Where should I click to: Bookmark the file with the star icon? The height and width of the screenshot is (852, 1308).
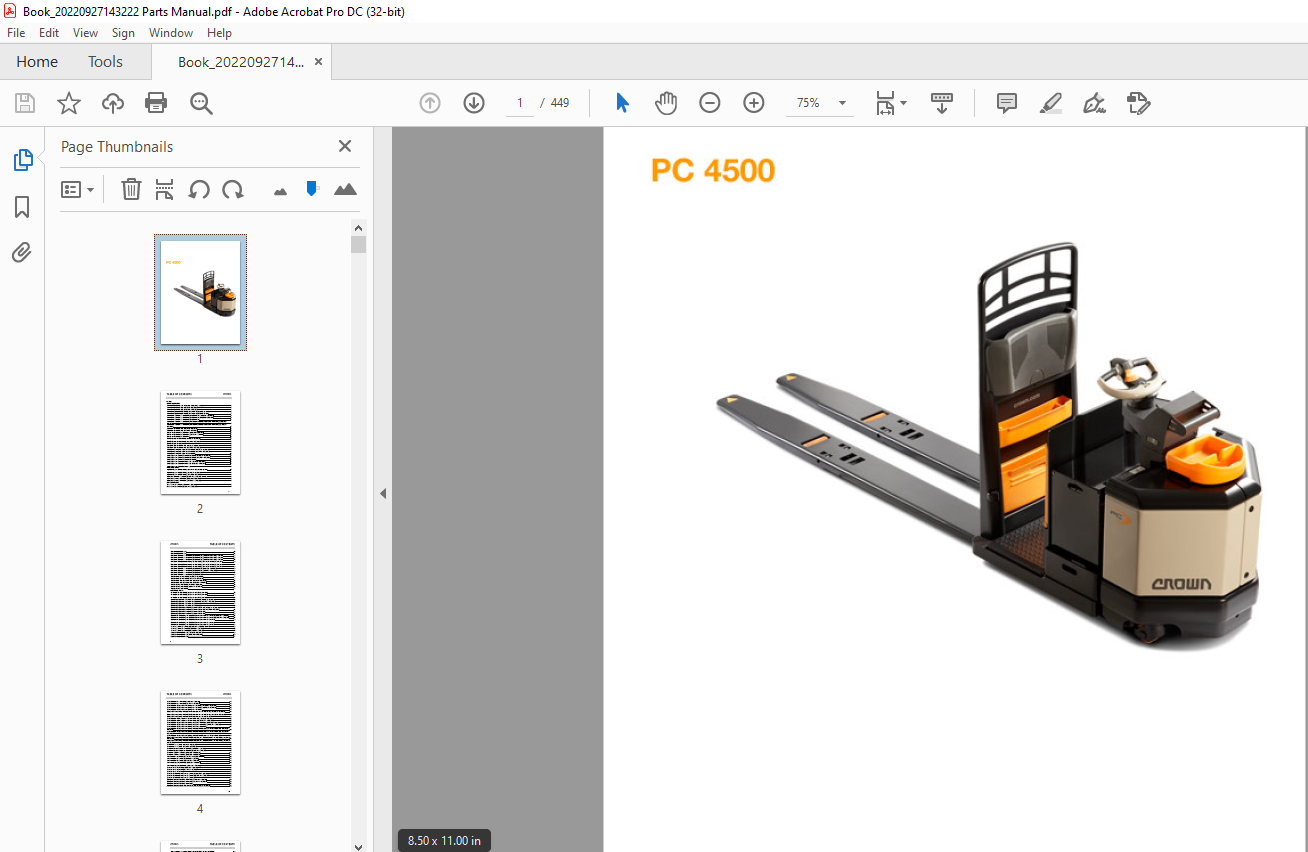[x=69, y=103]
